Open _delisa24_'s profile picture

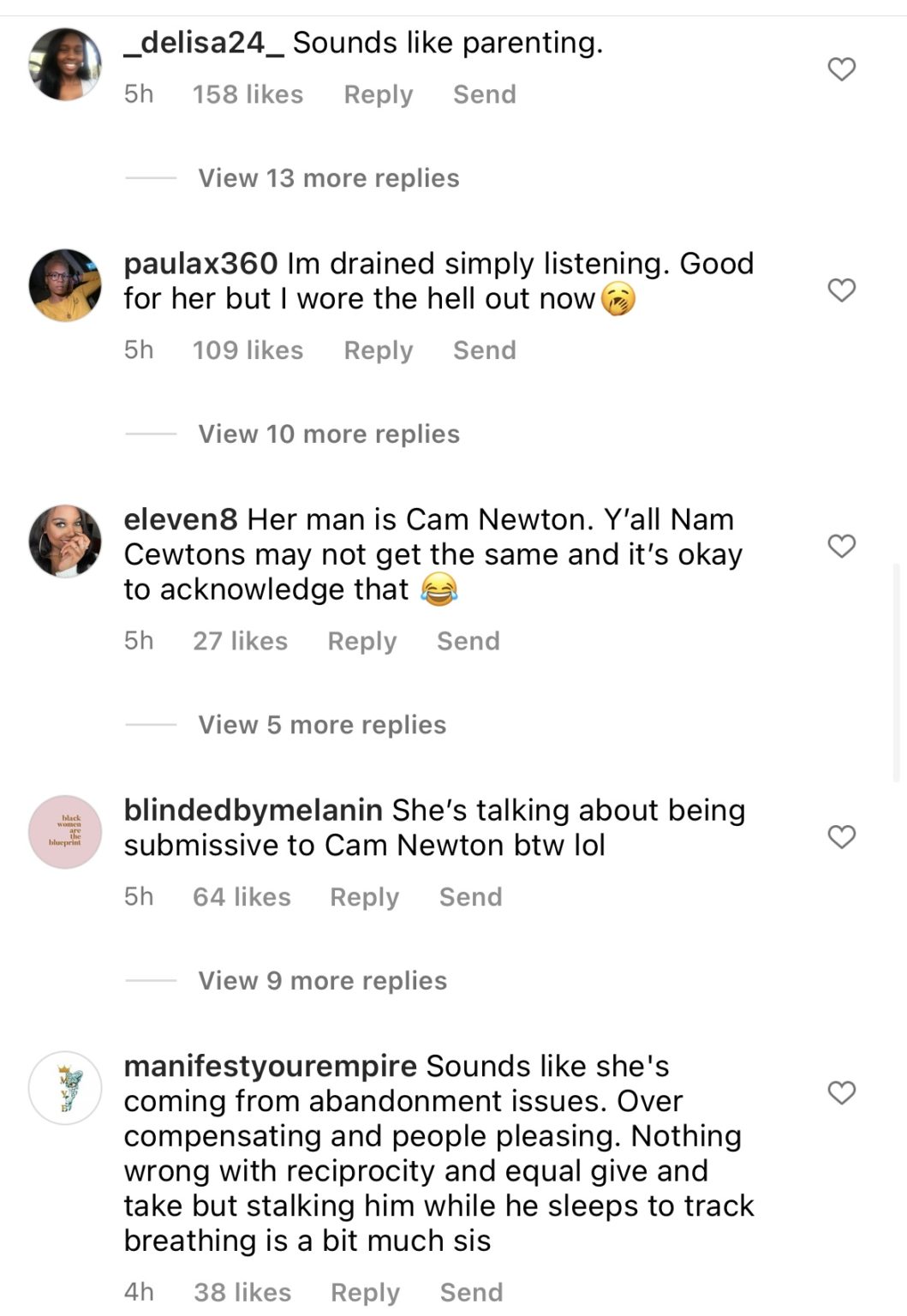[x=64, y=58]
